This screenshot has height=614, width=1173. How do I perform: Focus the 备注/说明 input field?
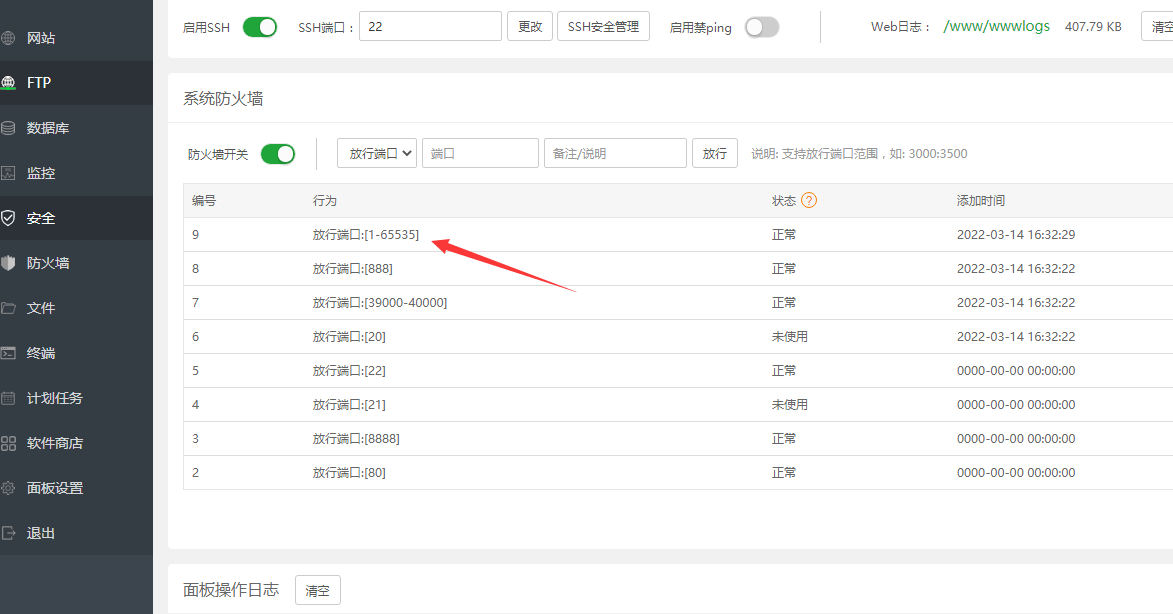(x=615, y=154)
